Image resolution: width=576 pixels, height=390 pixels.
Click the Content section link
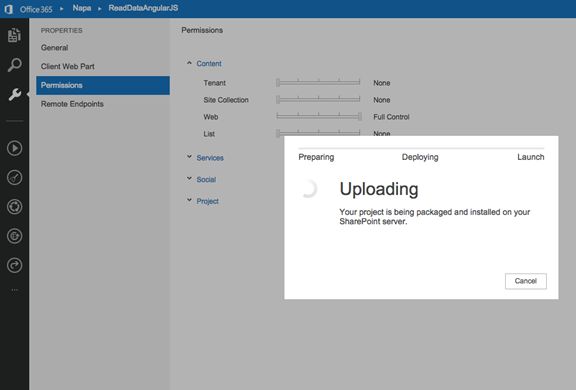209,64
